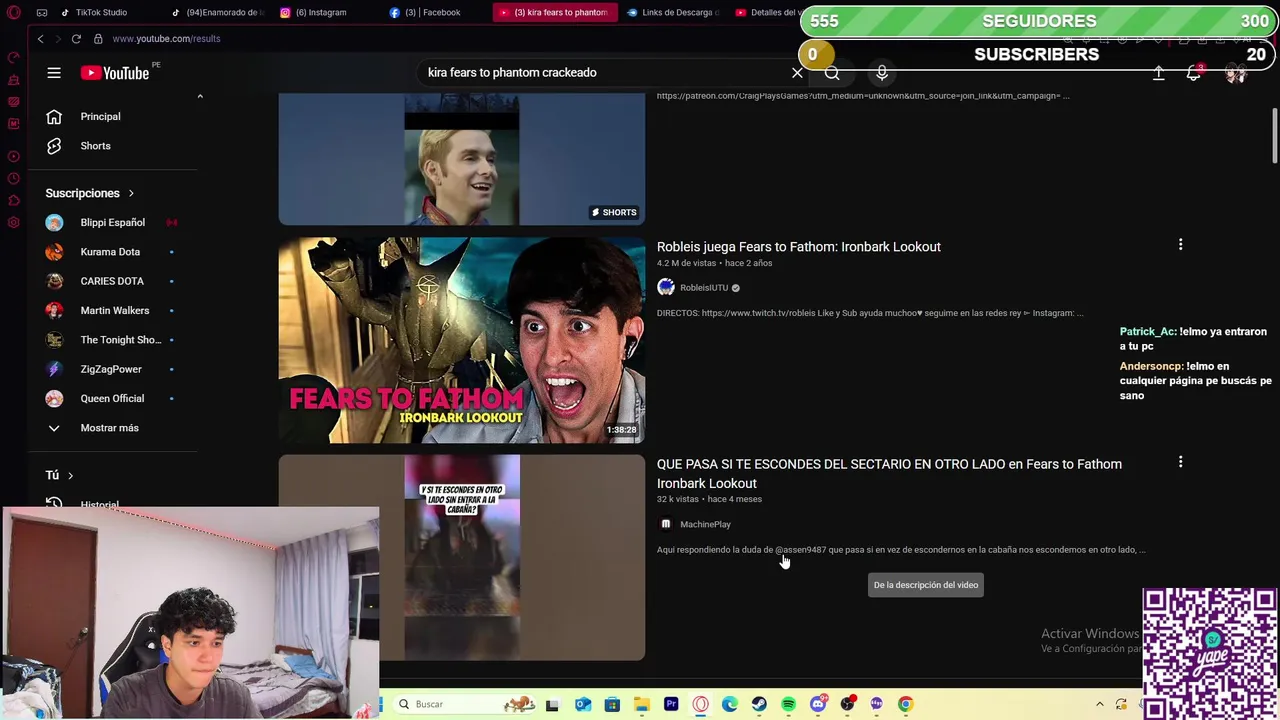The image size is (1280, 720).
Task: Click the results page vertical scrollbar
Action: coord(1274,135)
